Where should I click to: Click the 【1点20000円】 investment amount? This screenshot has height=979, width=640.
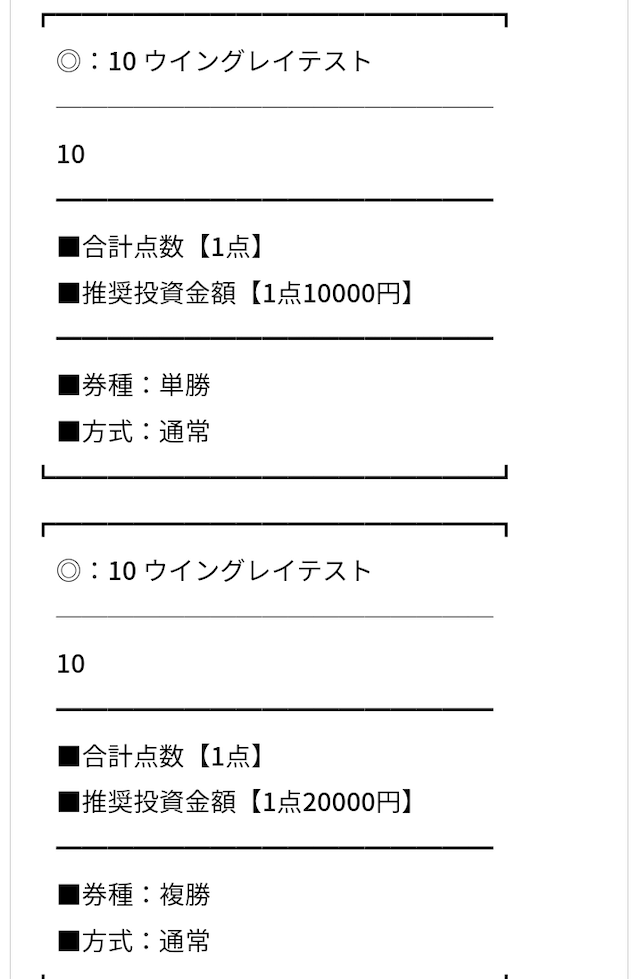point(329,802)
